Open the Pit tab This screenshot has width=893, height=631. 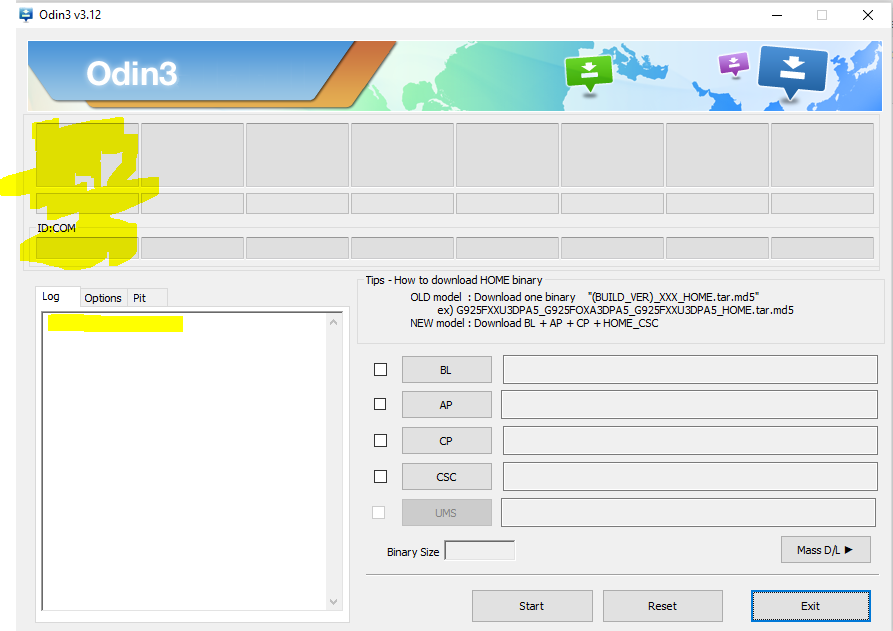click(x=140, y=298)
